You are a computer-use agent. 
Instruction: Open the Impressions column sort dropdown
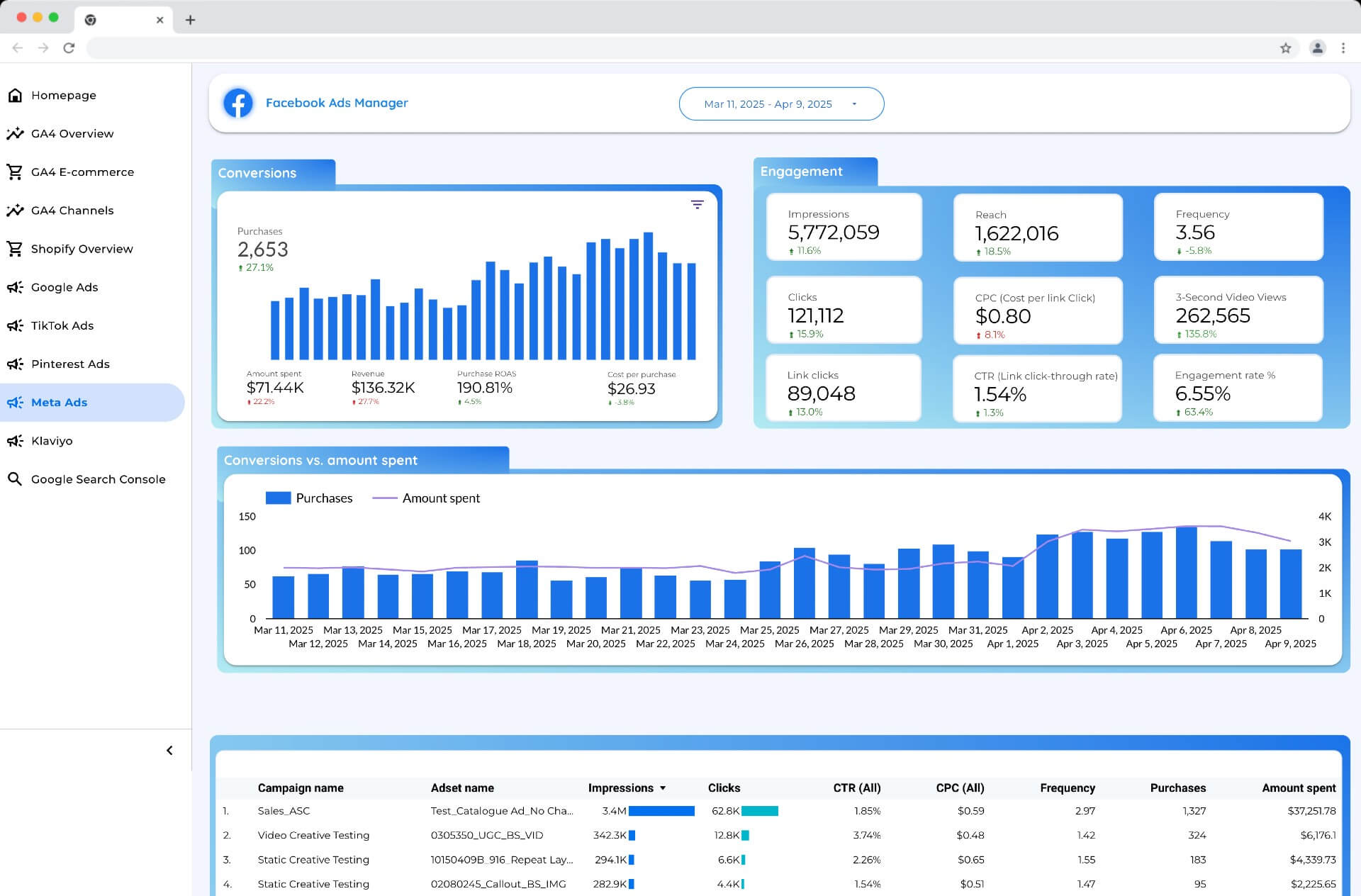tap(663, 788)
